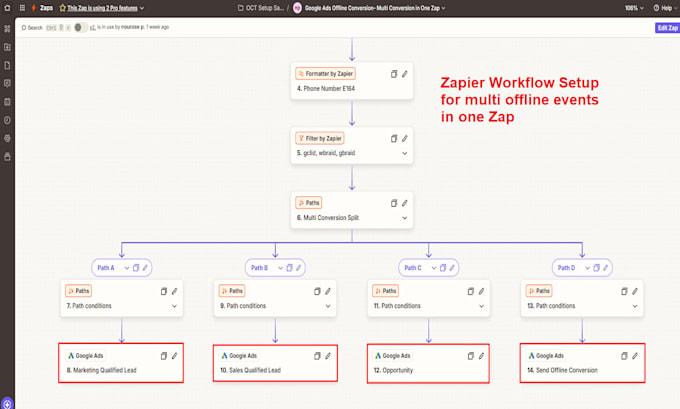This screenshot has height=409, width=680.
Task: Duplicate the gclid, wbraid, gbraid filter step
Action: tap(394, 139)
